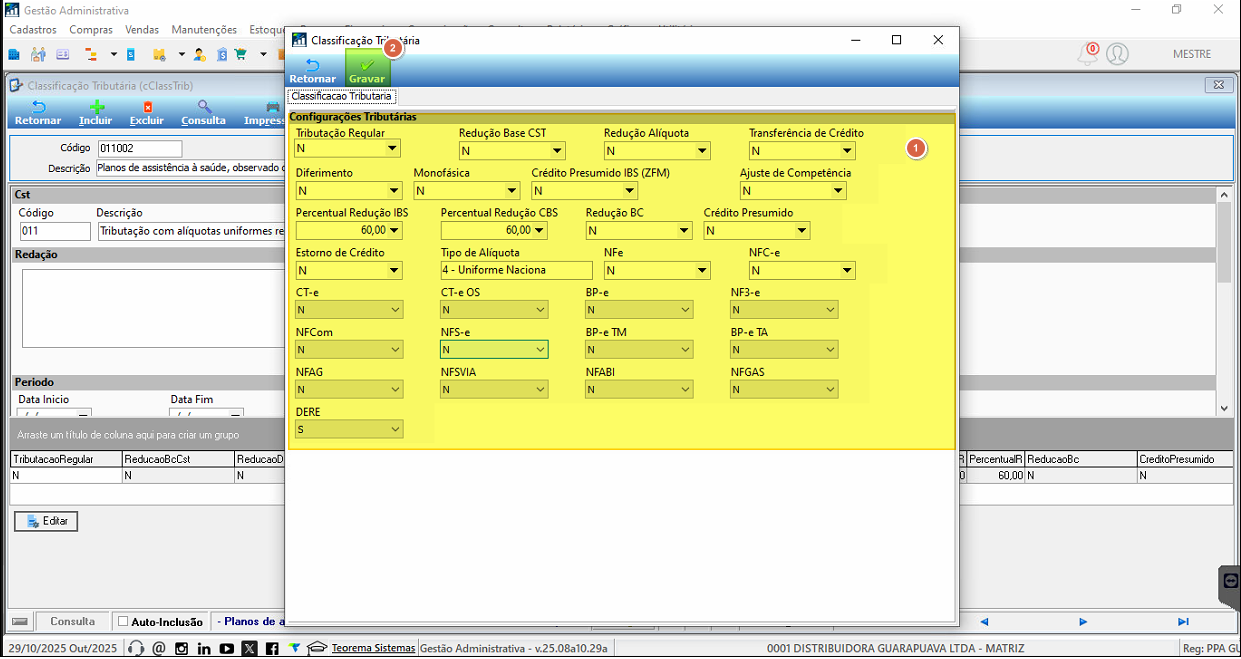The width and height of the screenshot is (1241, 659).
Task: Click the @ email icon in status bar
Action: click(x=159, y=648)
